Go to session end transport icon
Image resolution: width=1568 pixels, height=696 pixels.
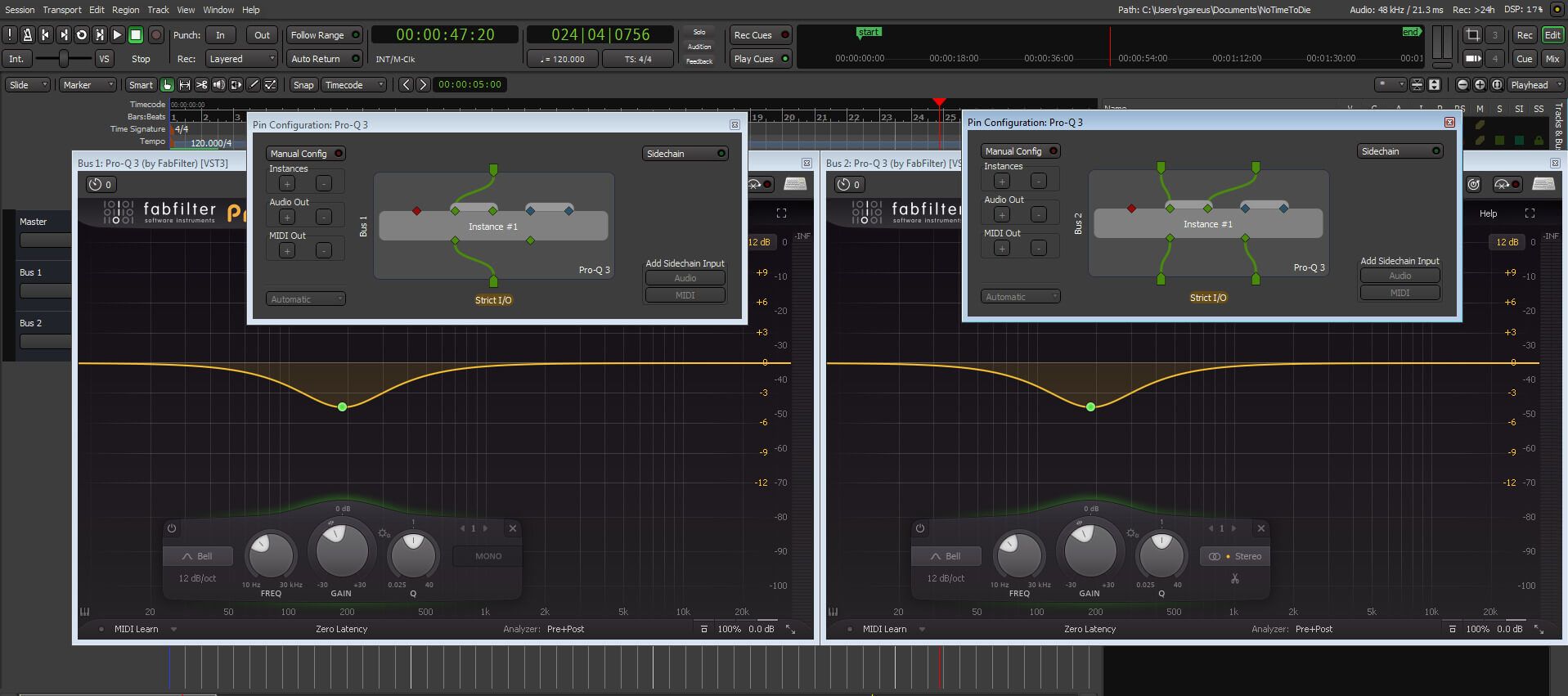(x=64, y=35)
